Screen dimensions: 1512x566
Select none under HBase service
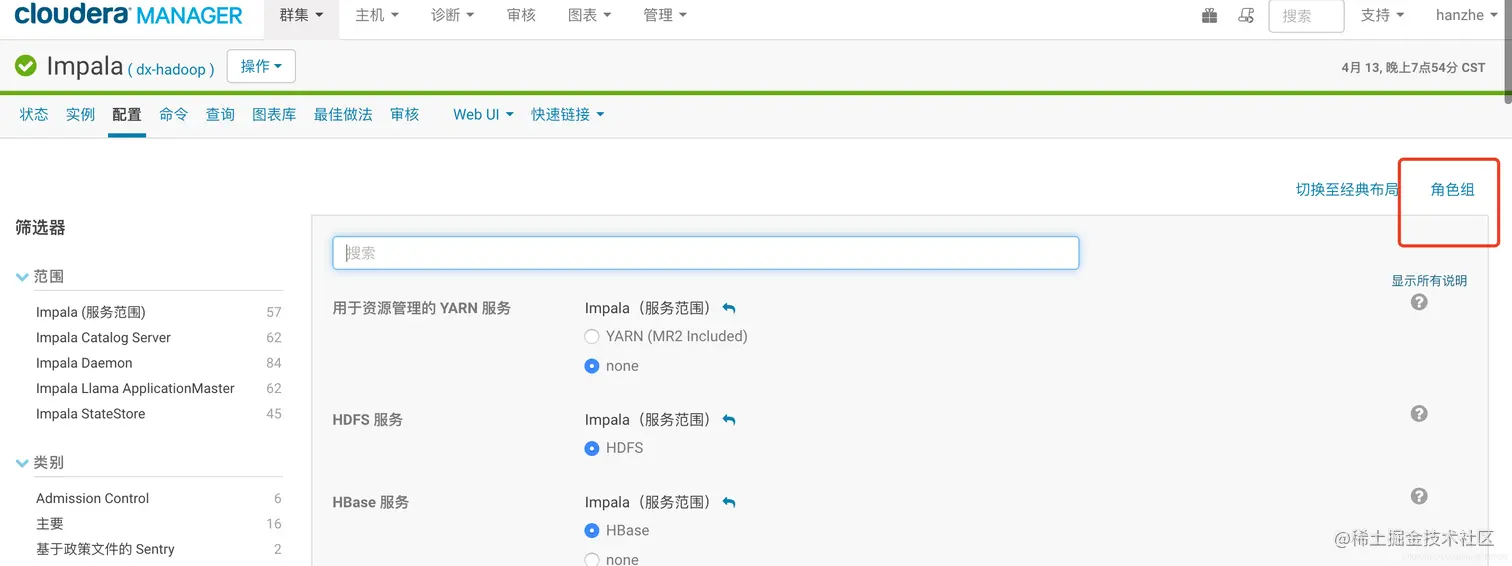592,560
